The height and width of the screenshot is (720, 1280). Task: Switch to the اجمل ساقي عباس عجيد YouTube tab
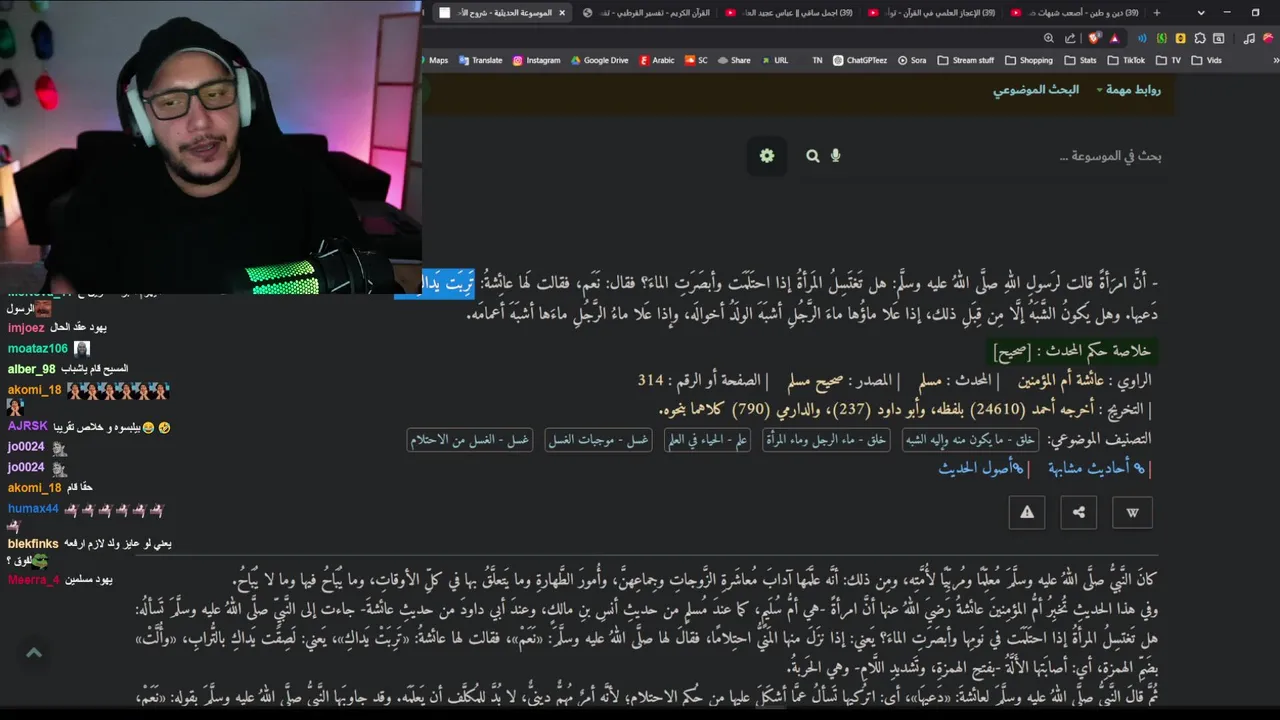790,12
